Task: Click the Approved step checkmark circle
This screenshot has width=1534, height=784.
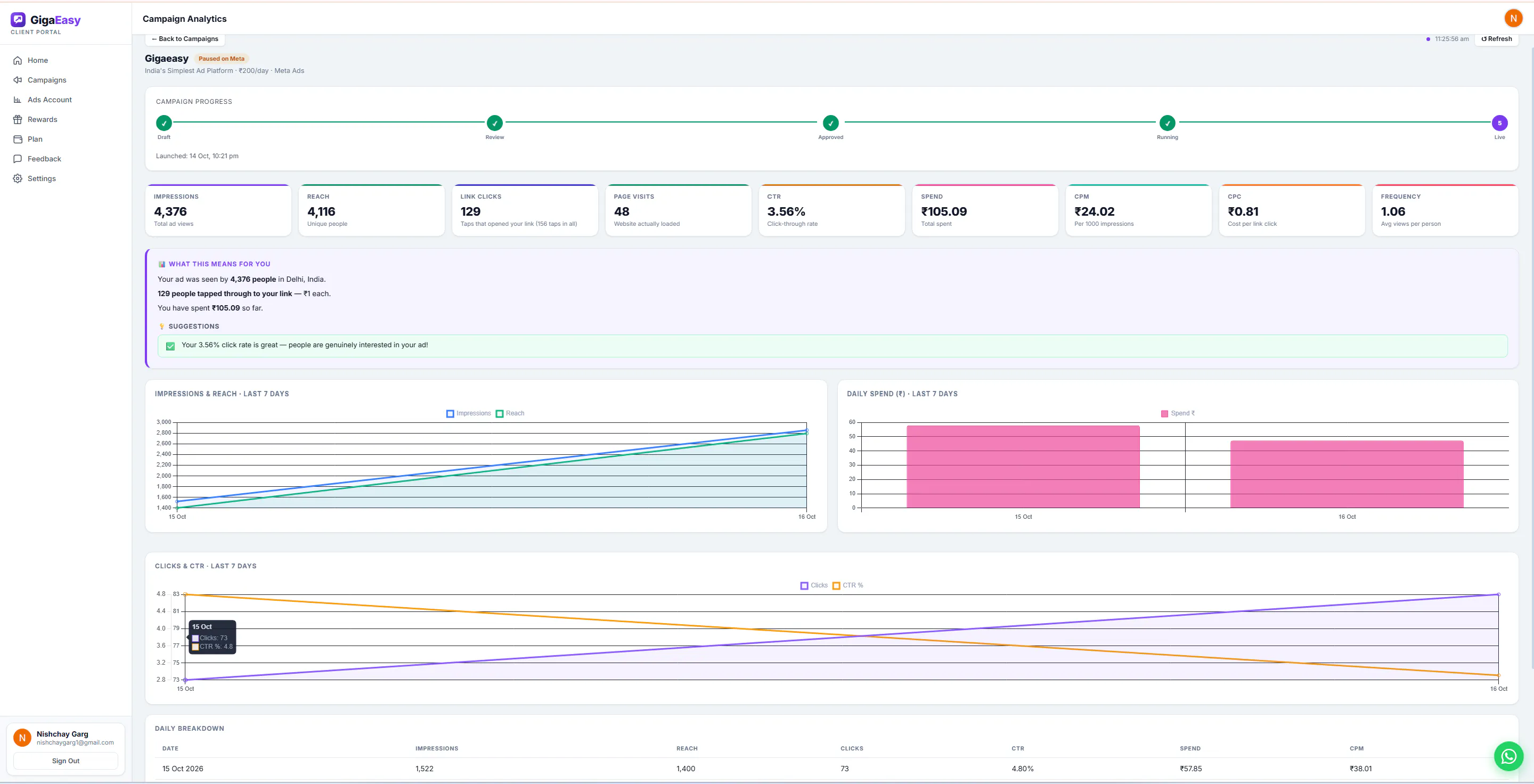Action: [x=831, y=123]
